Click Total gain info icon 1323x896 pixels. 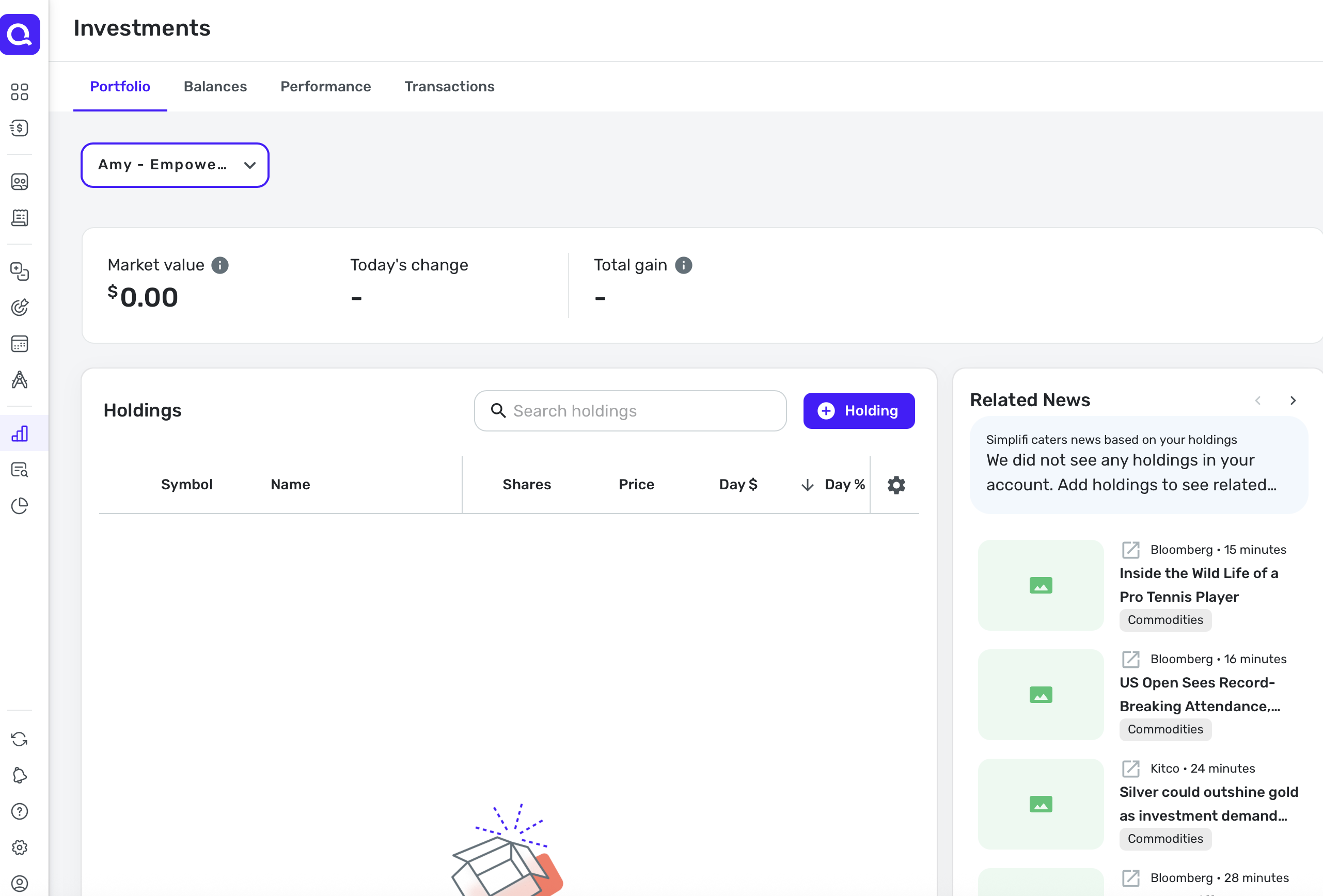pyautogui.click(x=683, y=265)
